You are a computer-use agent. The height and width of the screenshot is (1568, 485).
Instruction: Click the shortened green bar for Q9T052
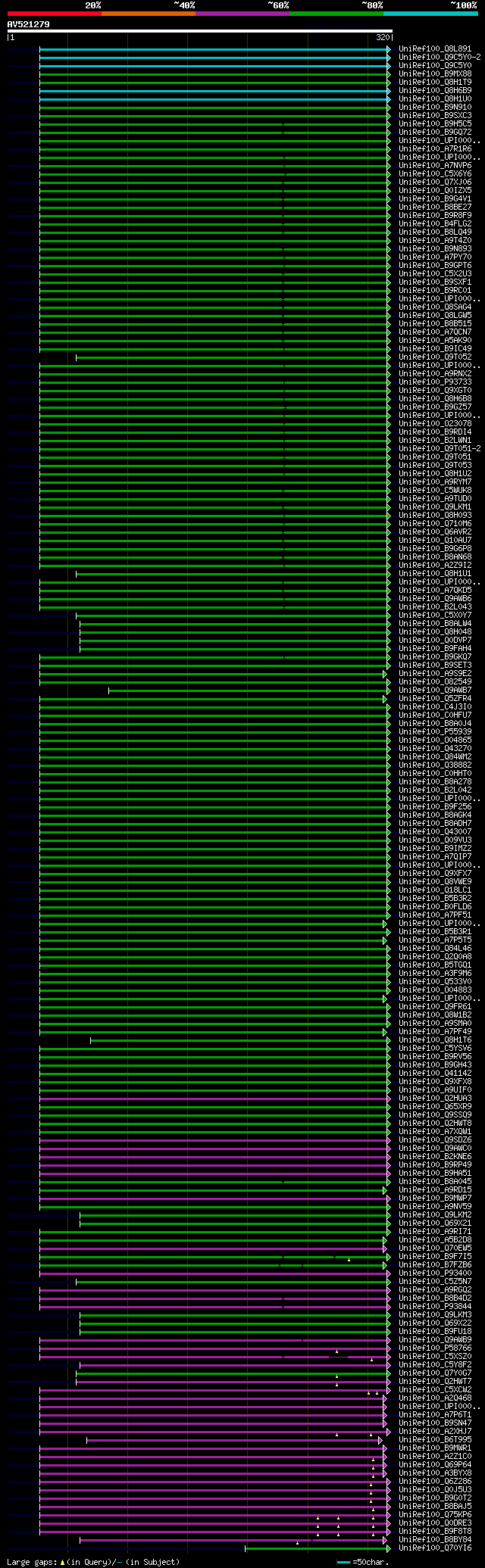(x=232, y=357)
